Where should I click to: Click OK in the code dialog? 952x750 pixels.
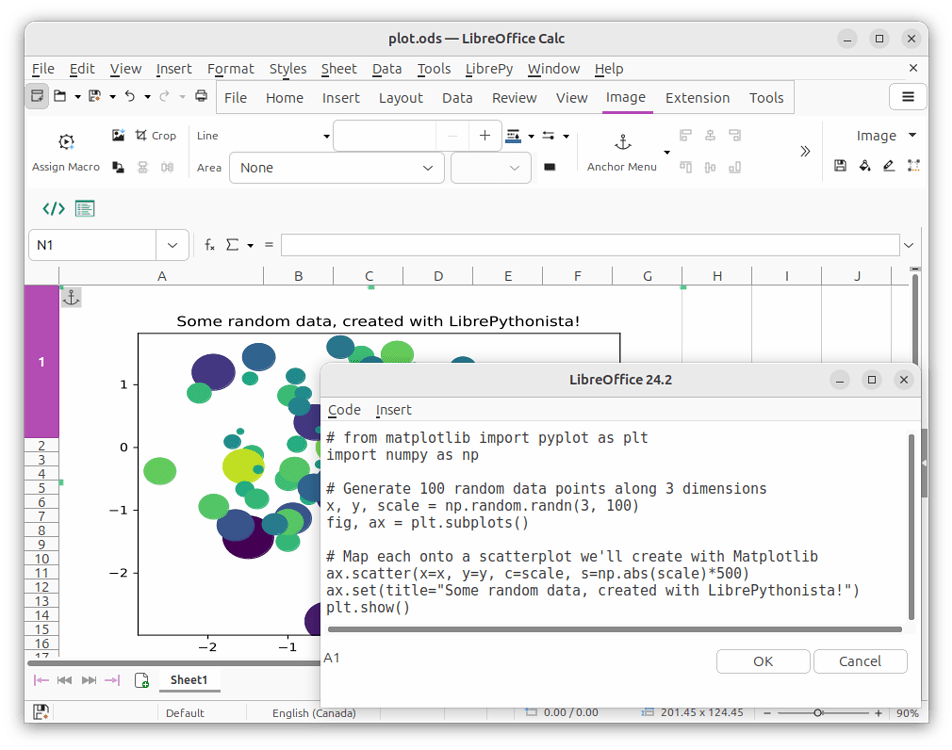click(x=762, y=661)
